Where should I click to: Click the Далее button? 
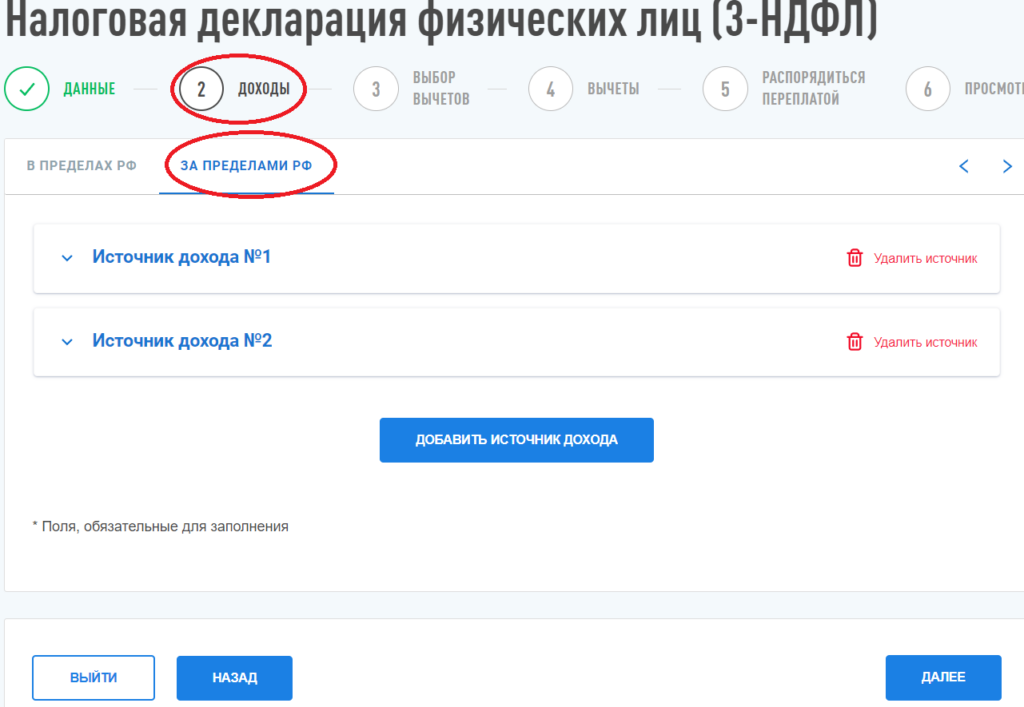pyautogui.click(x=942, y=678)
